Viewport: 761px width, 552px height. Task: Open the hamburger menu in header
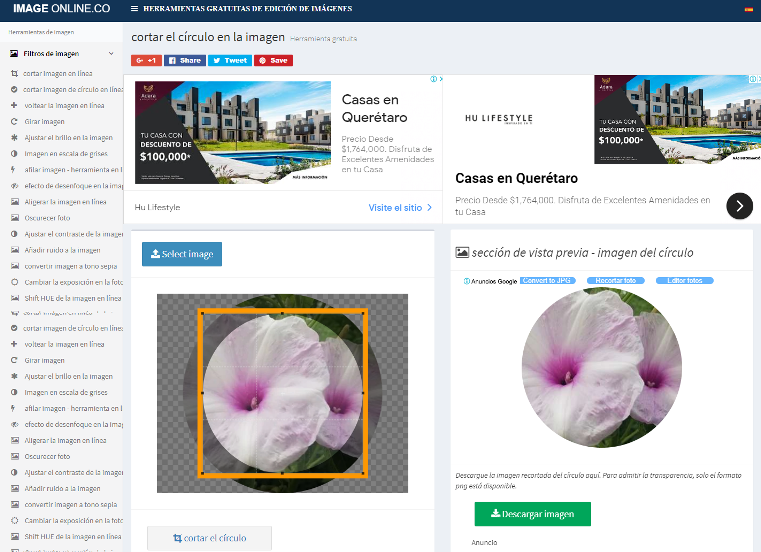pos(135,9)
